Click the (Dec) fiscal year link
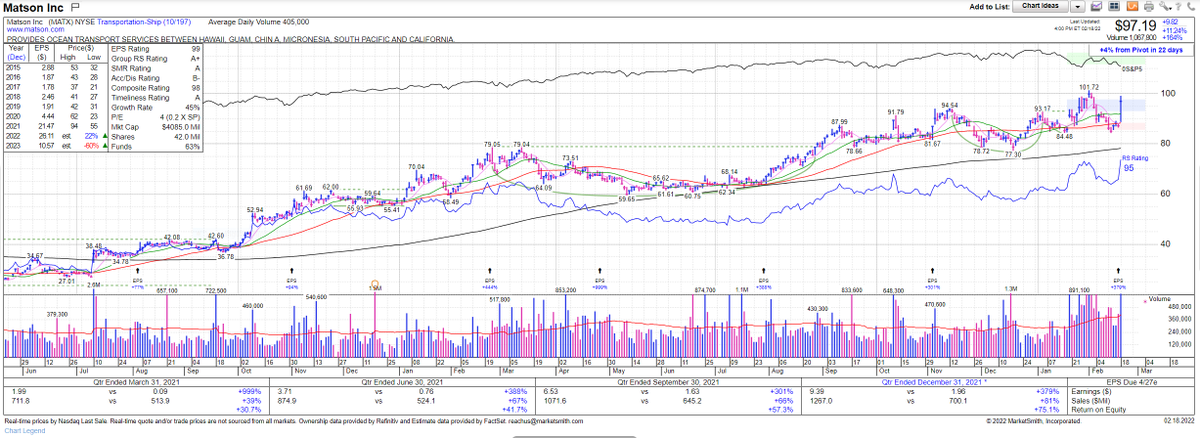 pos(16,57)
